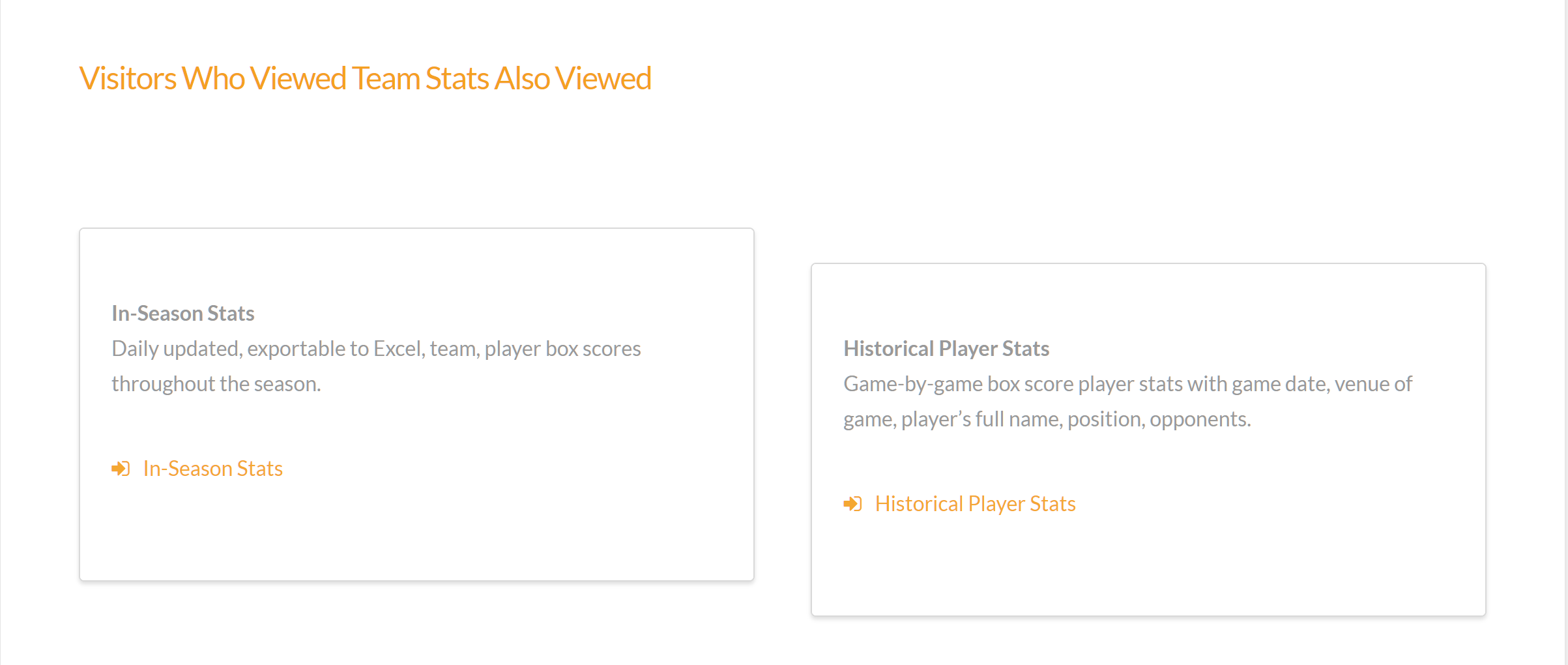
Task: Click the 'Visitors Who Viewed Team Stats Also Viewed' heading
Action: [x=365, y=78]
